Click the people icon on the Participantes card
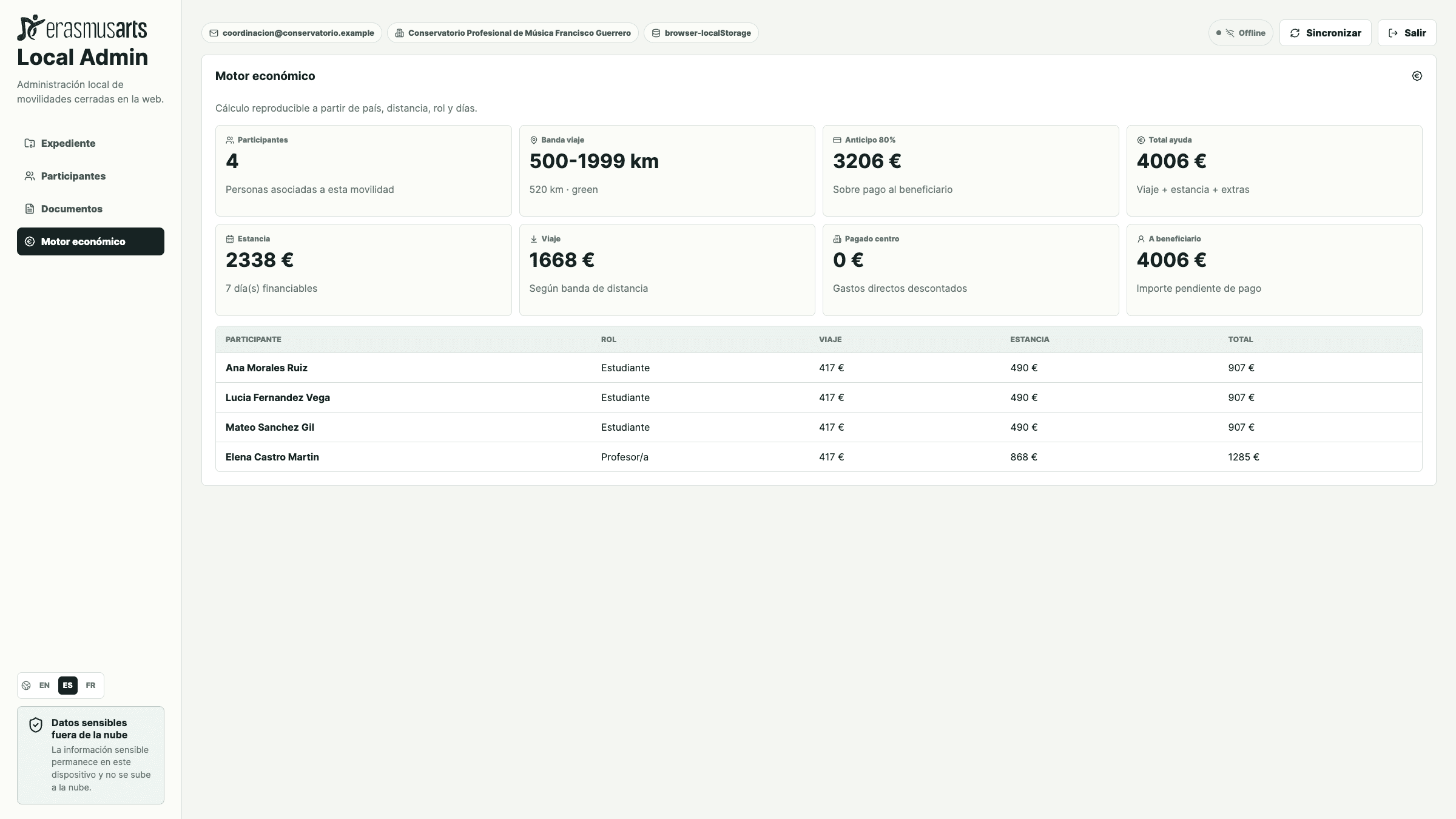Screen dimensions: 1456x819 [230, 140]
